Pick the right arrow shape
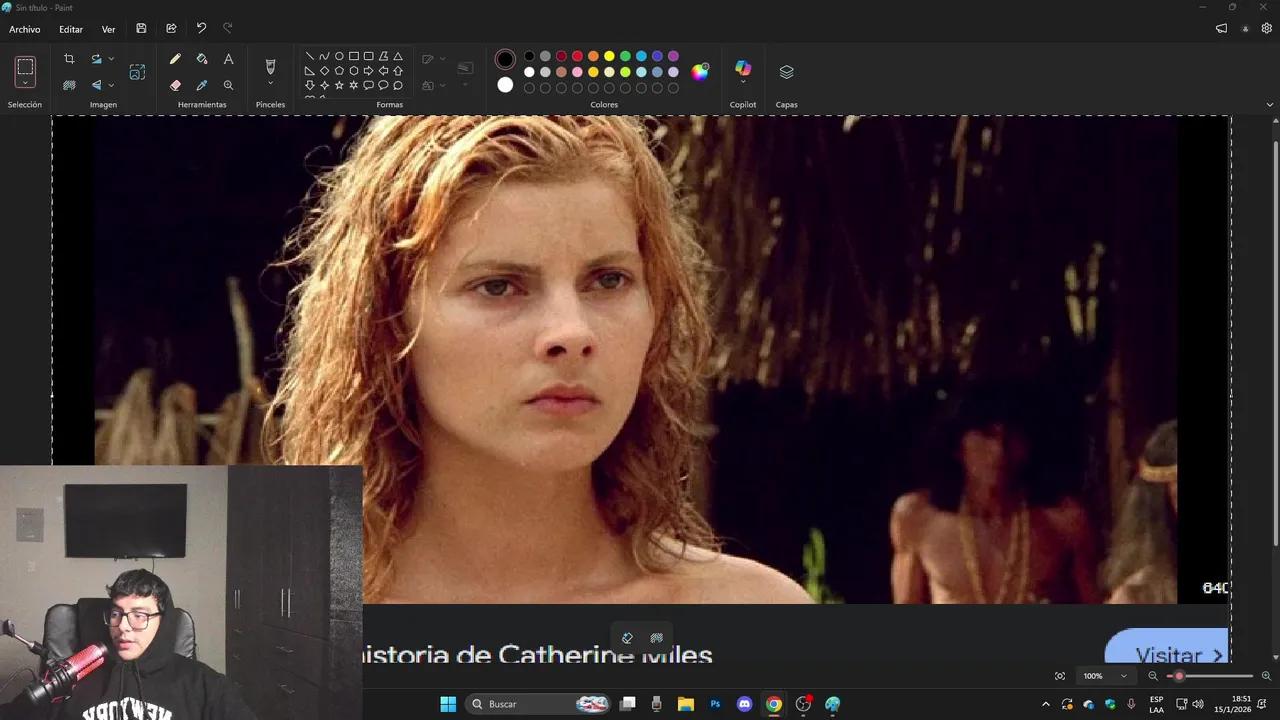 (368, 71)
